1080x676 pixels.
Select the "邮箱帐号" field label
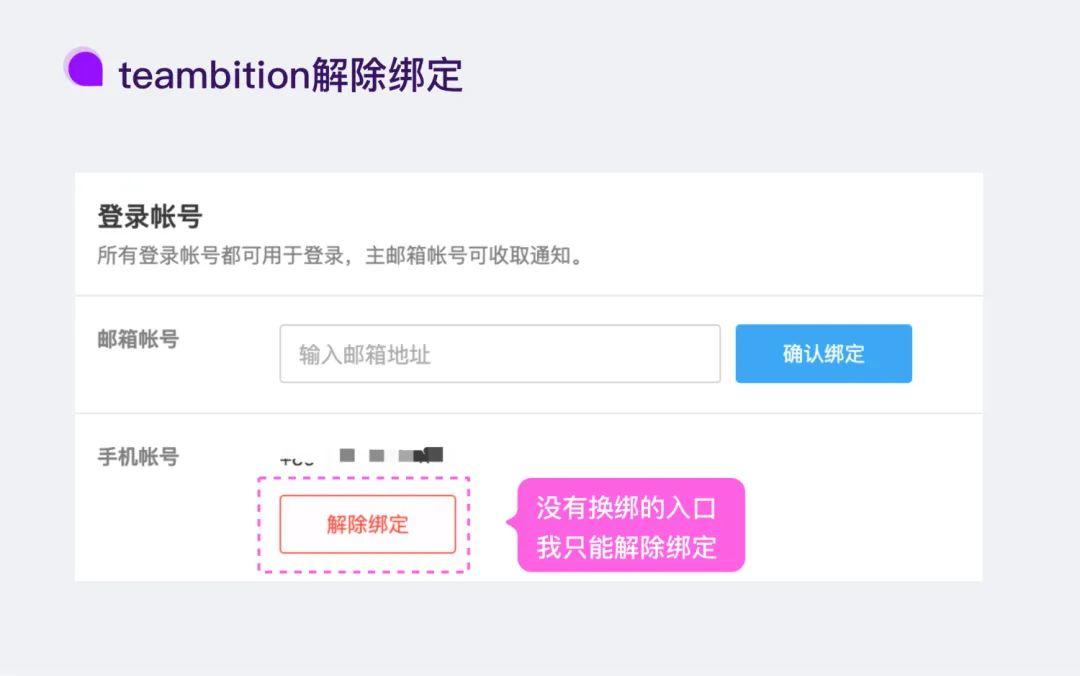[138, 340]
